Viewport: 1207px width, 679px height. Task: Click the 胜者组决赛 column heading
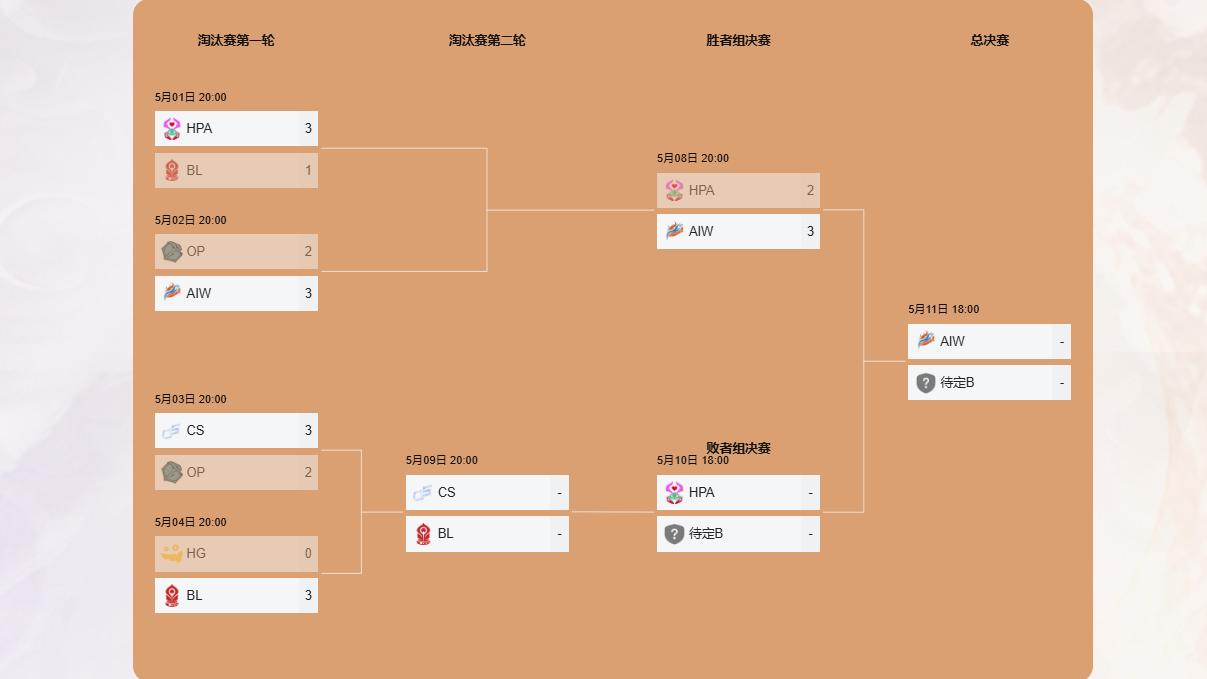pos(738,40)
